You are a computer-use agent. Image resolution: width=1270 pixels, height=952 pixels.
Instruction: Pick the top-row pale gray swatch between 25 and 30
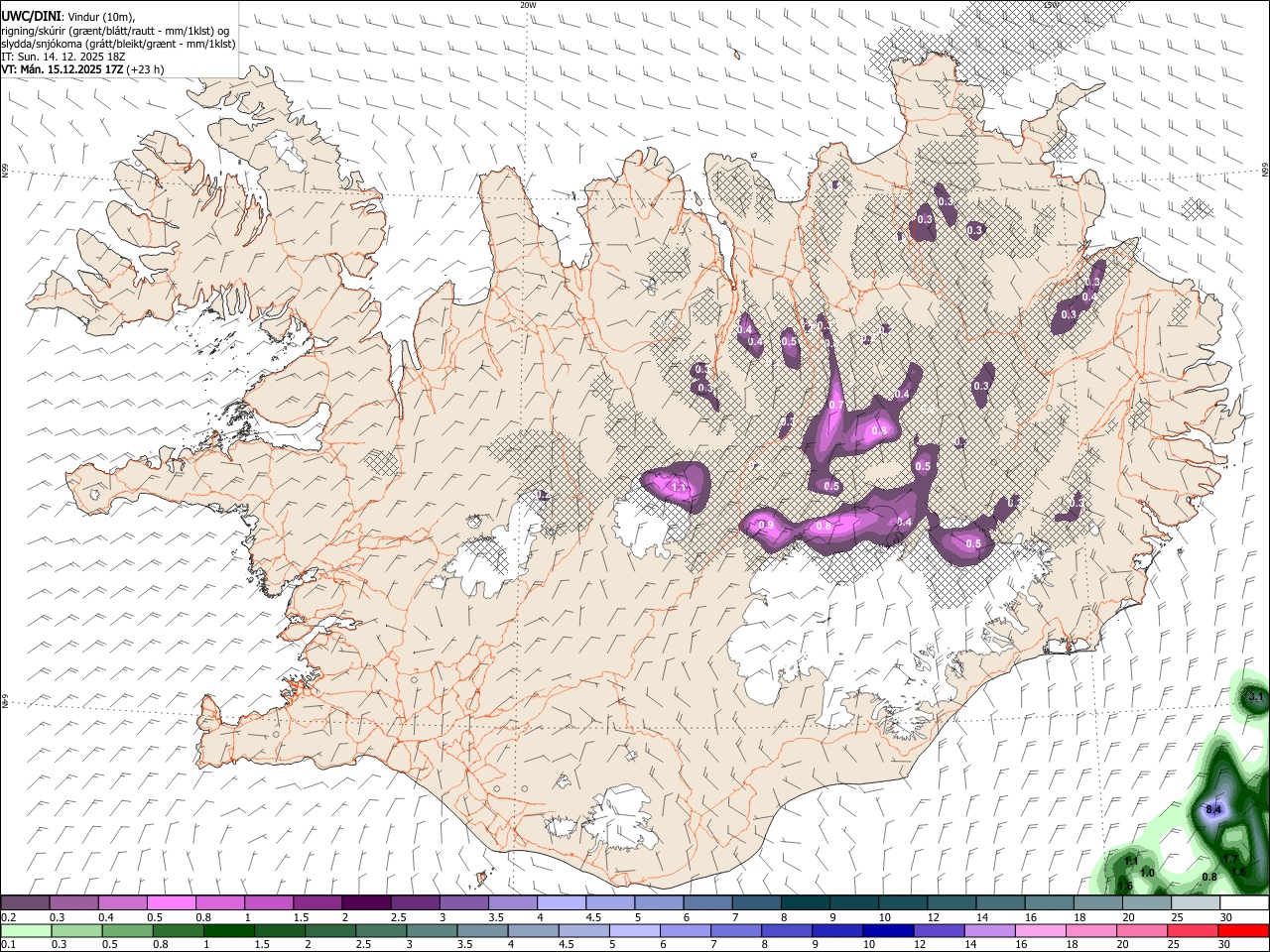(1197, 903)
